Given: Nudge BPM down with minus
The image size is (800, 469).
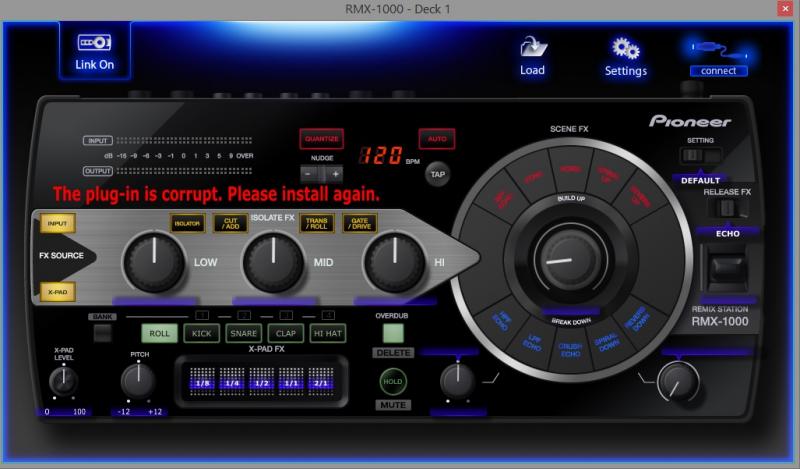Looking at the screenshot, I should click(308, 174).
